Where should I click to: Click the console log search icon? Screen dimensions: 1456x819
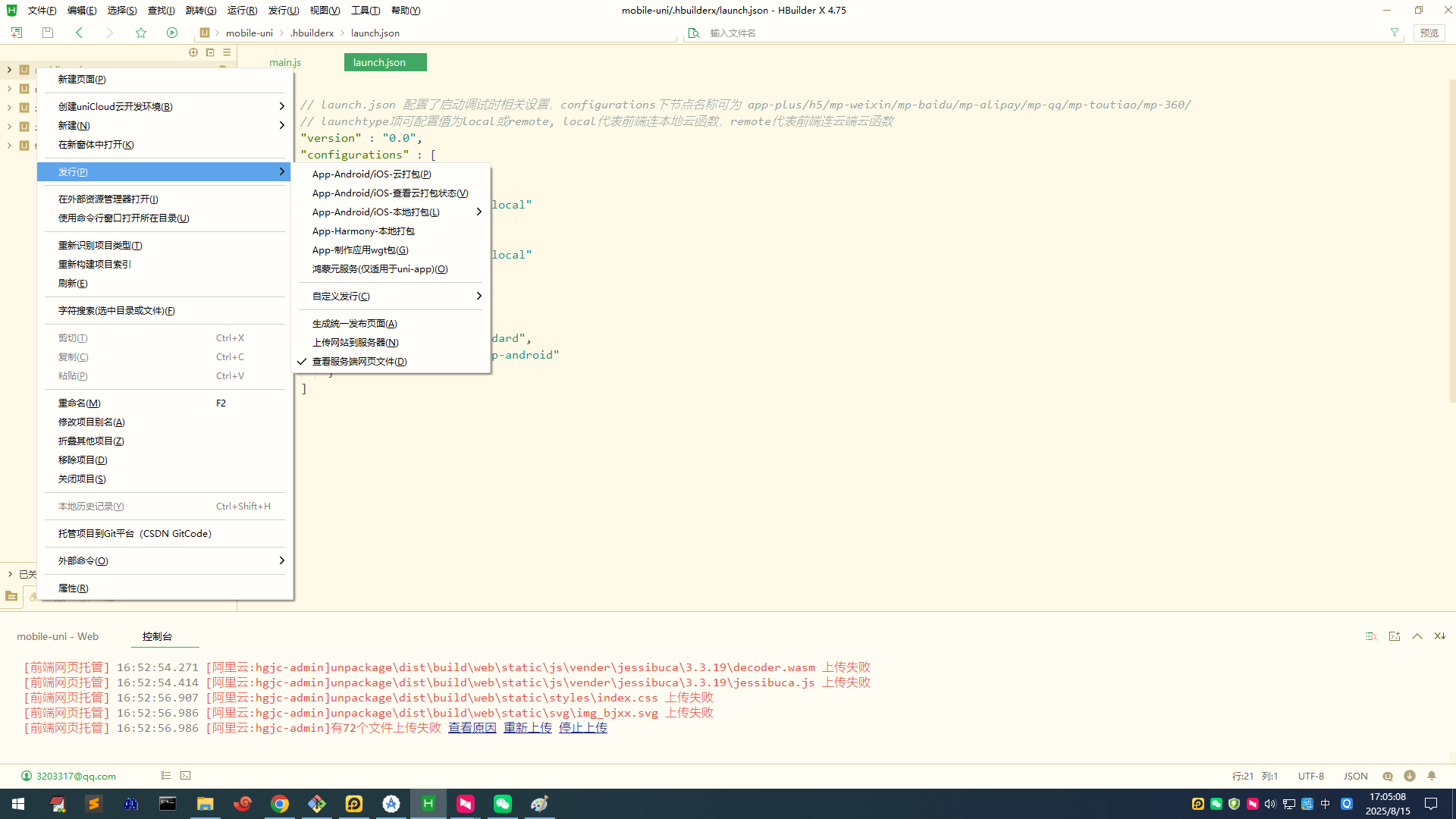[1371, 636]
